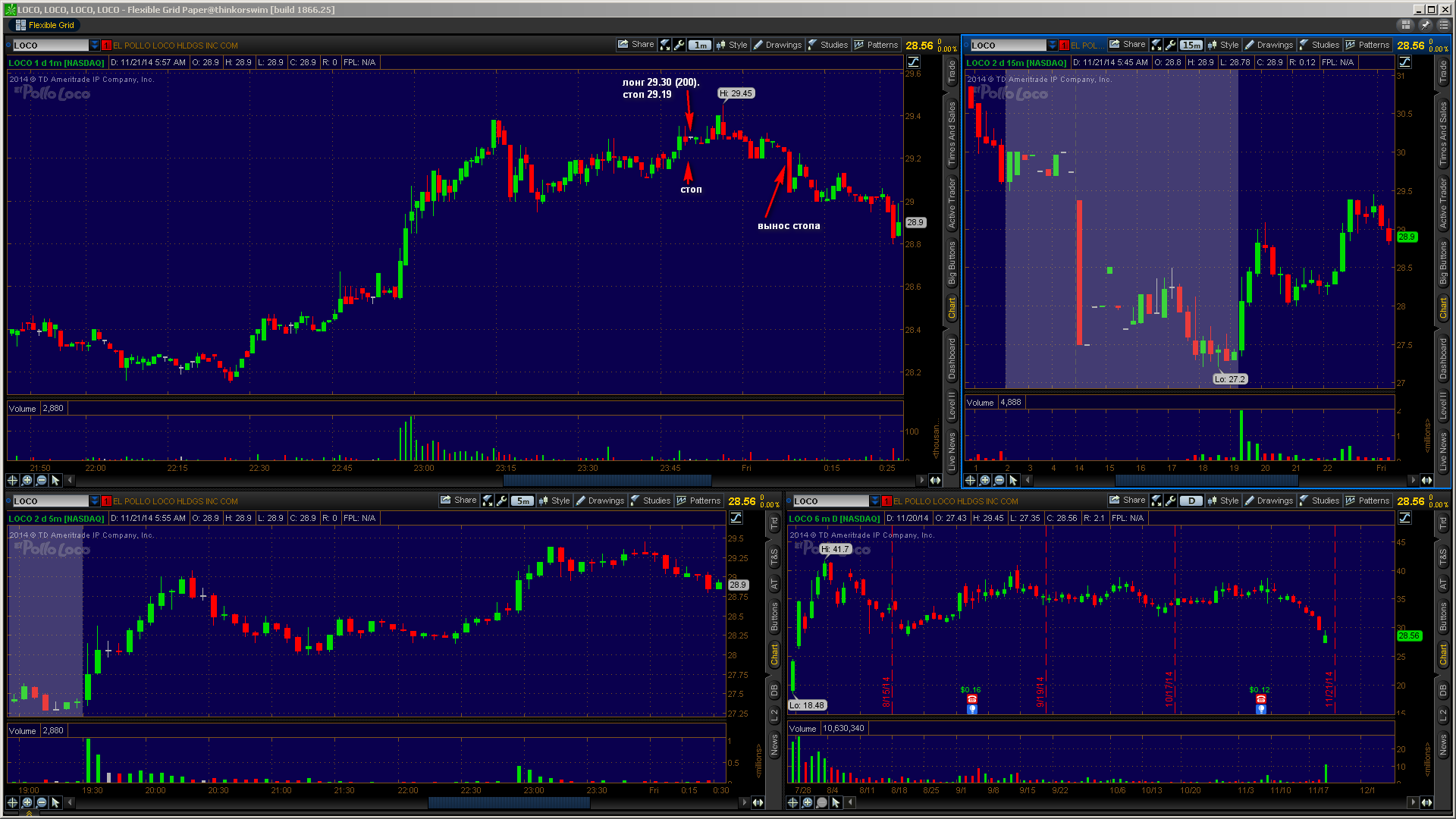The height and width of the screenshot is (819, 1456).
Task: Open Patterns menu in top-left chart
Action: coord(876,45)
